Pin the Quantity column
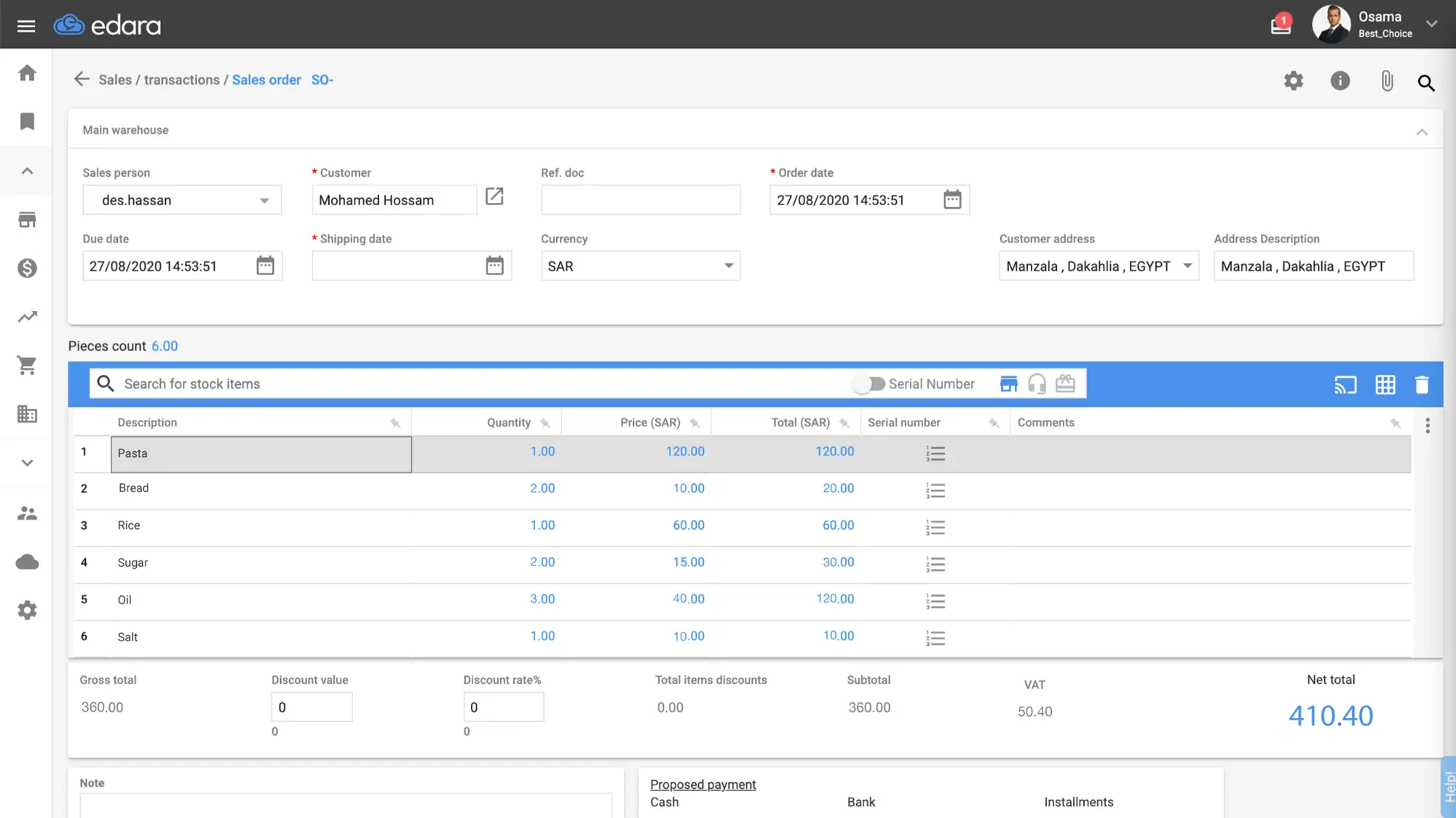This screenshot has height=818, width=1456. 545,423
